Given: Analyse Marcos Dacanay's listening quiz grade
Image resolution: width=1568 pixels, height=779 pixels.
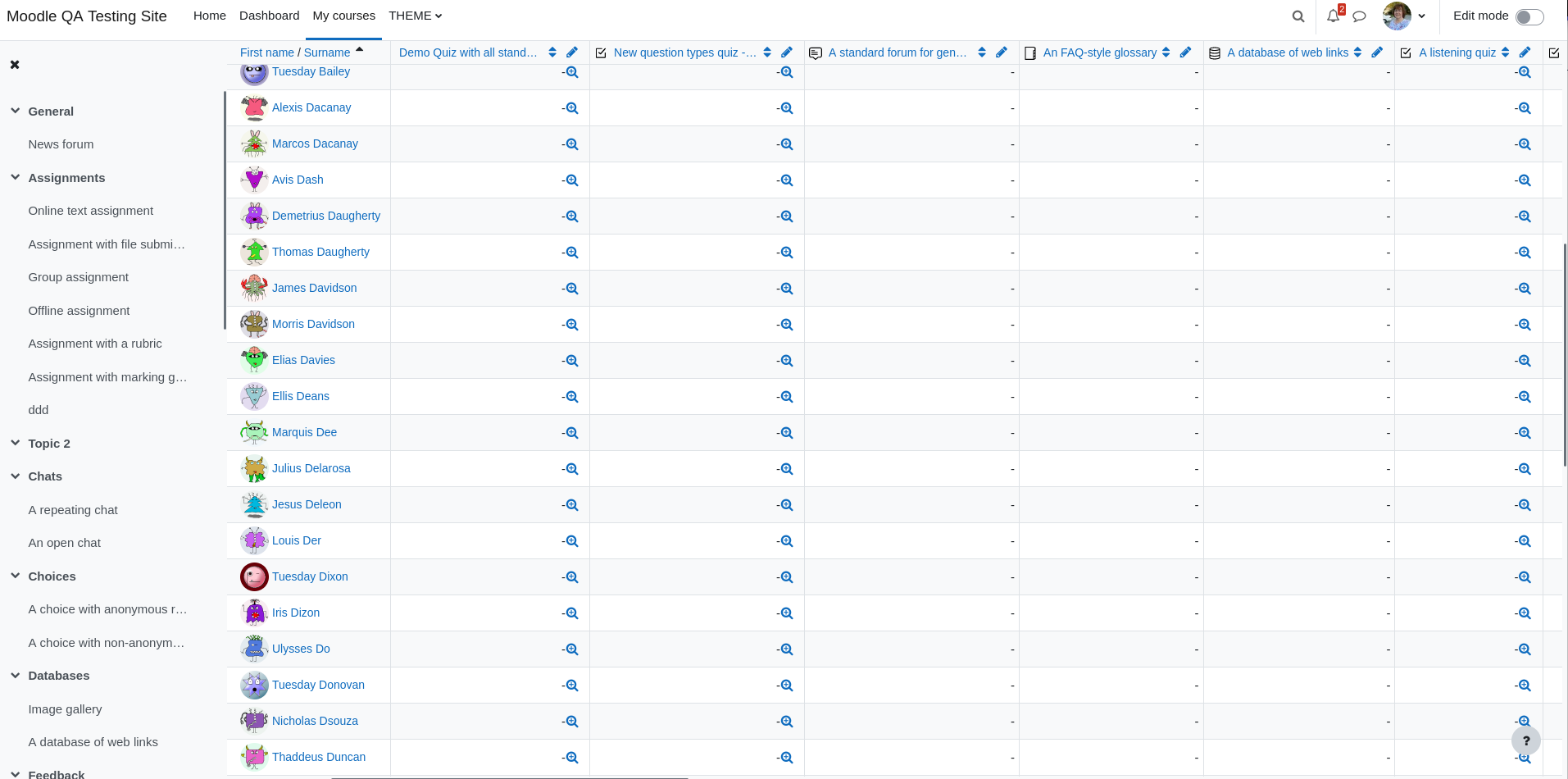Looking at the screenshot, I should 1525,144.
